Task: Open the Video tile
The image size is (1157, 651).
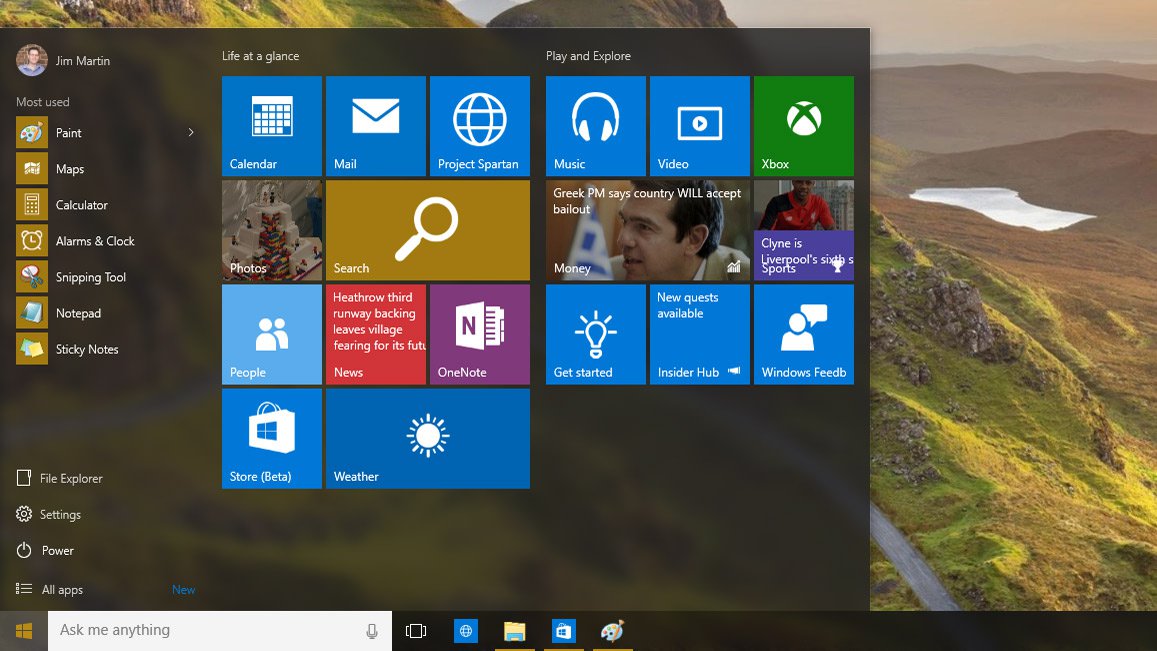Action: click(700, 126)
